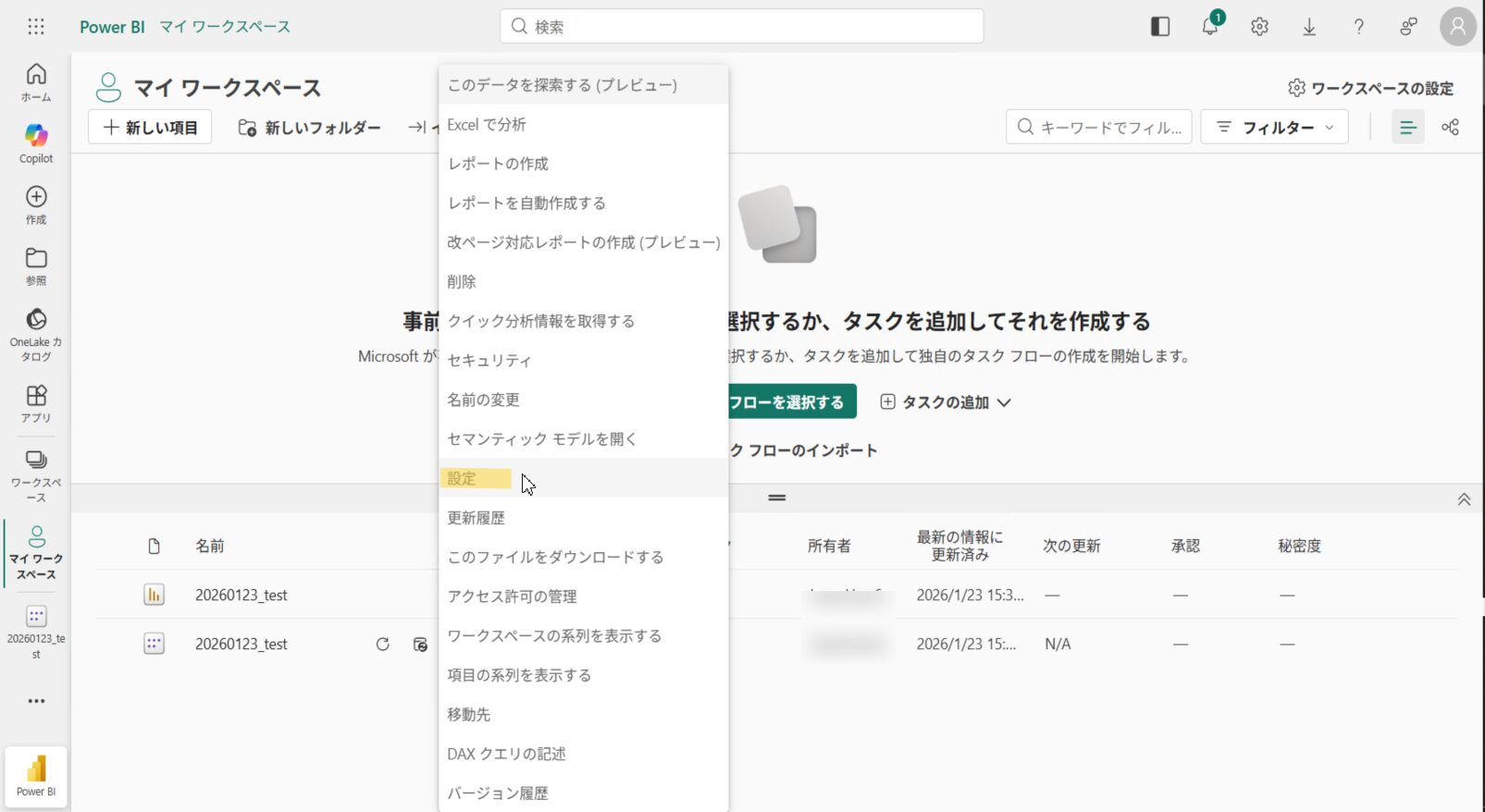
Task: Select 設定 in the context menu
Action: coord(462,478)
